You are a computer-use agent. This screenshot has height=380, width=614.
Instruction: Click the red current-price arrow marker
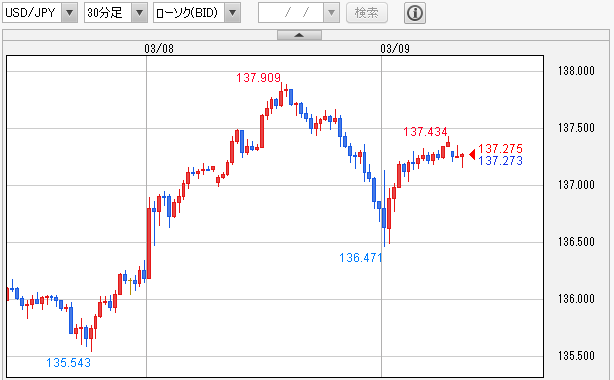tap(472, 154)
